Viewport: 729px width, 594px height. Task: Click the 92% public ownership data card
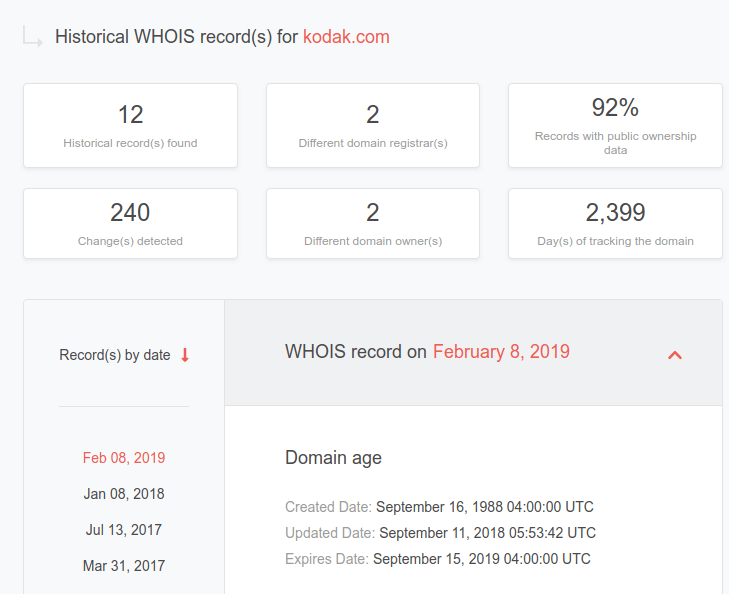coord(615,125)
